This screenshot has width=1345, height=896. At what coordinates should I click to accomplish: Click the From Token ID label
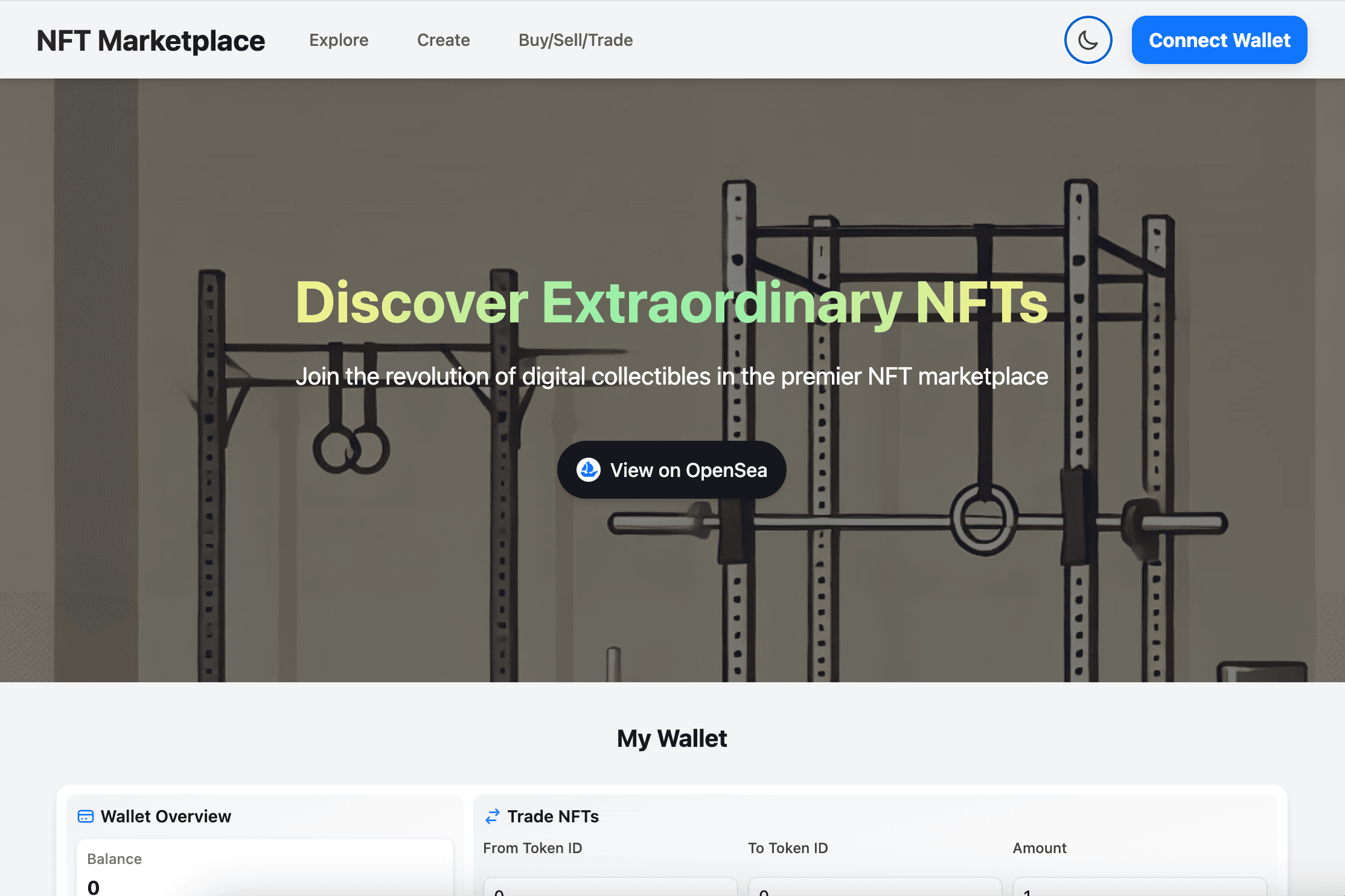coord(532,848)
